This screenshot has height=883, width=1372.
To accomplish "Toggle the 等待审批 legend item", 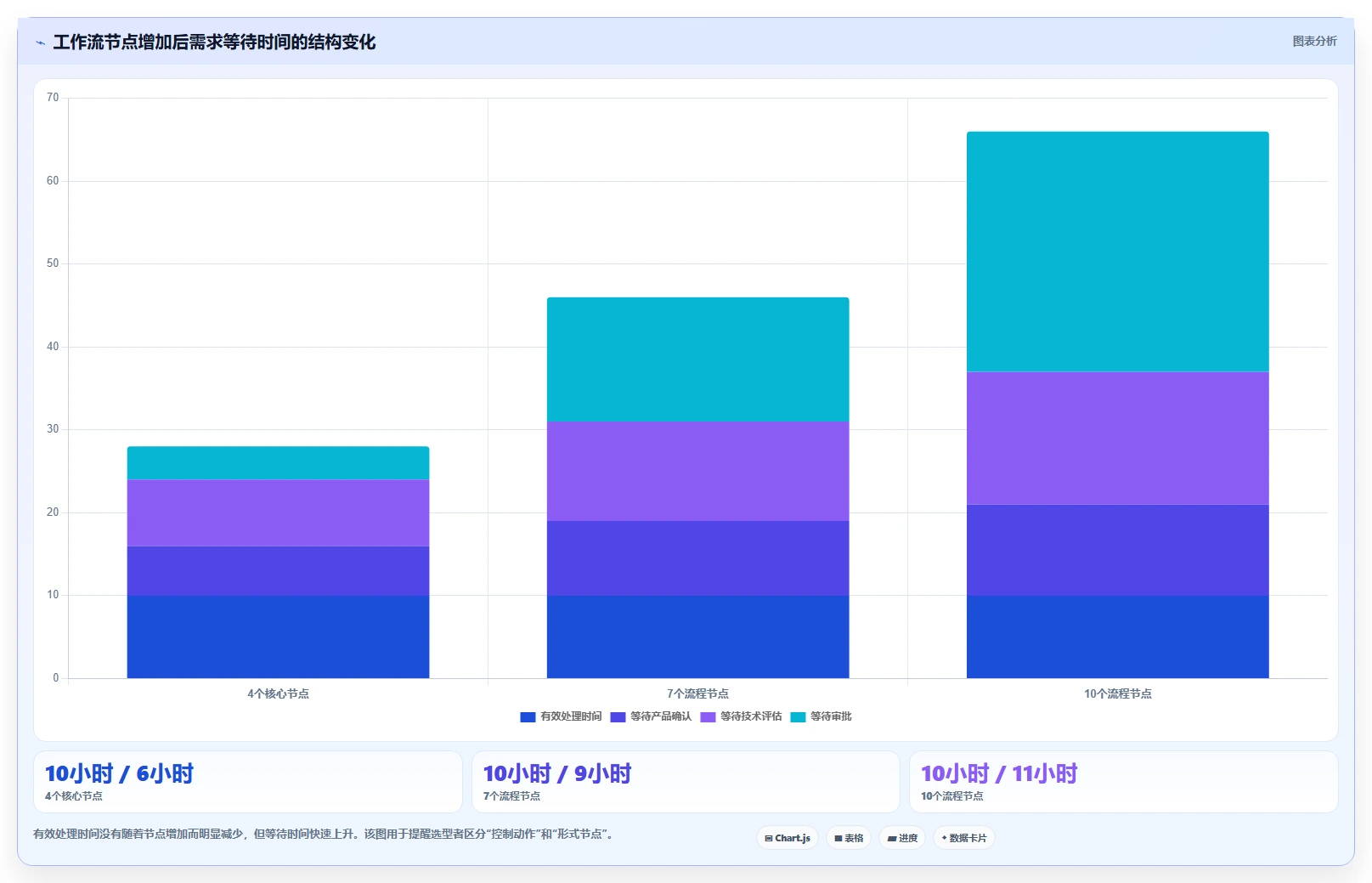I will coord(821,716).
